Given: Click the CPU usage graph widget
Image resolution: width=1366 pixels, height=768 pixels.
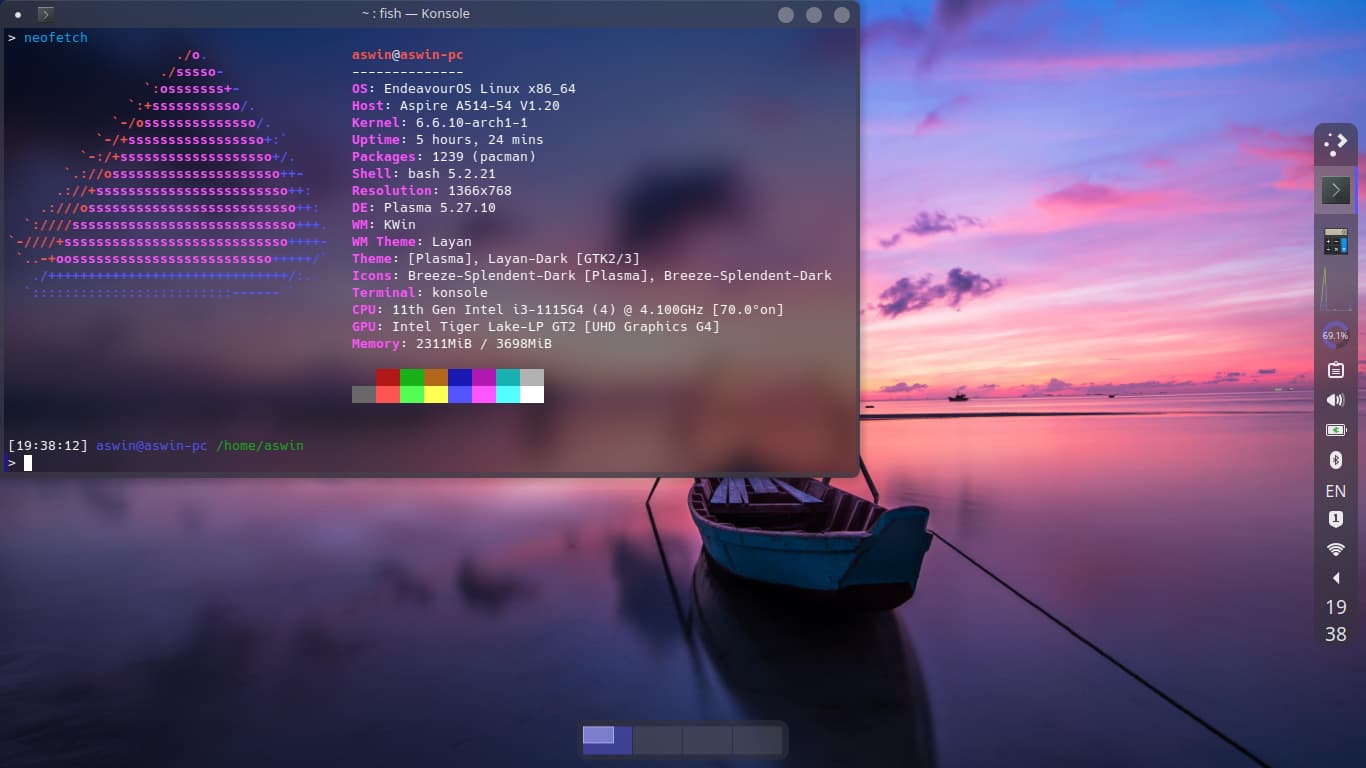Looking at the screenshot, I should (1335, 289).
